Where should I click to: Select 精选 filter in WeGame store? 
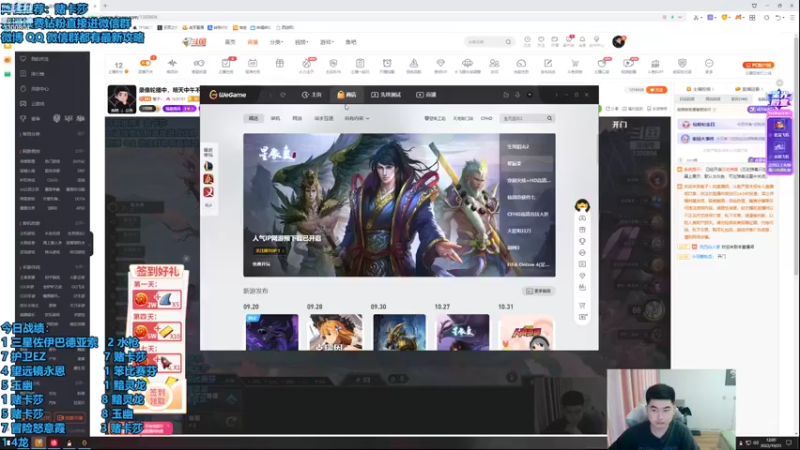(x=254, y=118)
